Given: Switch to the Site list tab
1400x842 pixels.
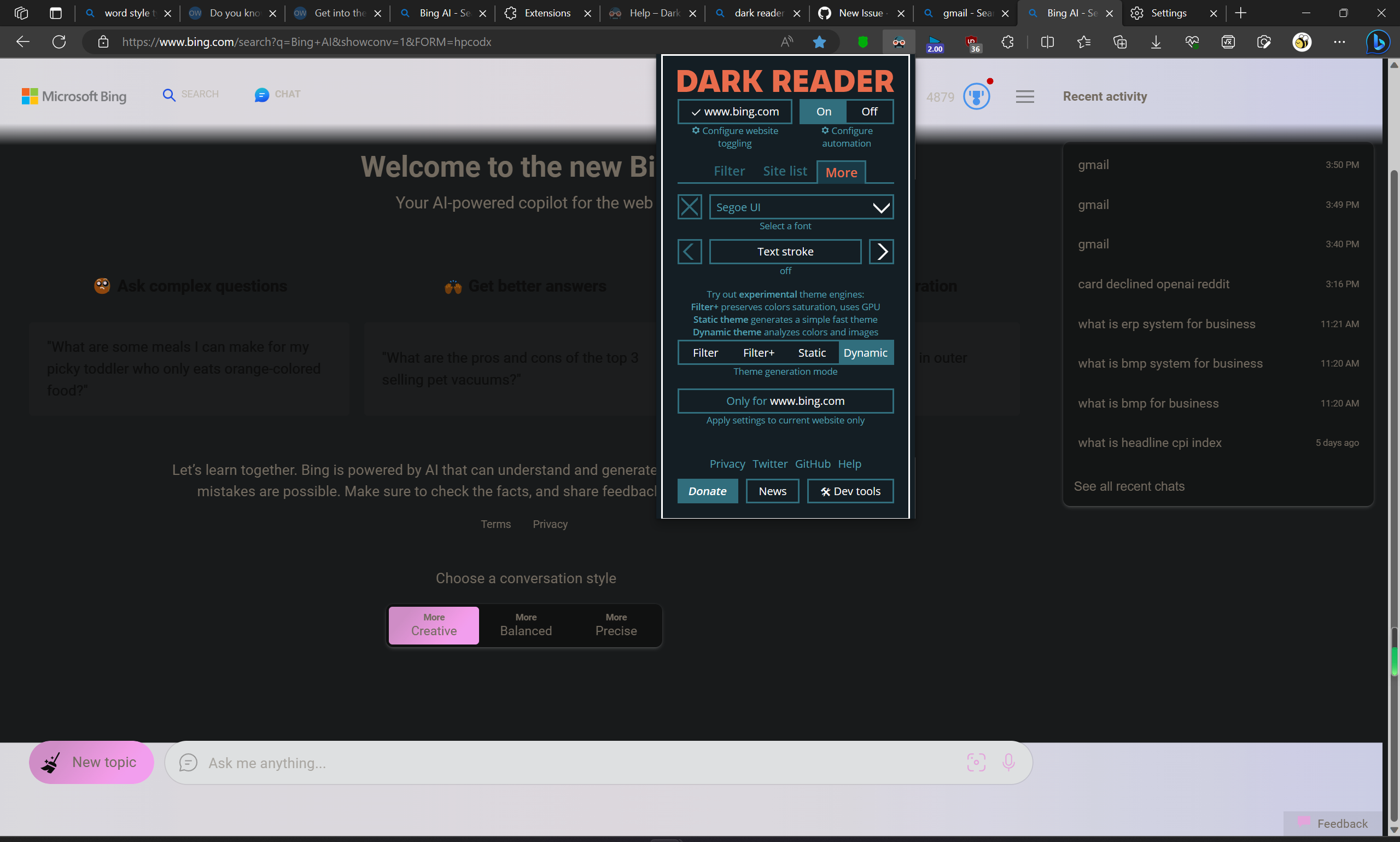Looking at the screenshot, I should coord(785,171).
